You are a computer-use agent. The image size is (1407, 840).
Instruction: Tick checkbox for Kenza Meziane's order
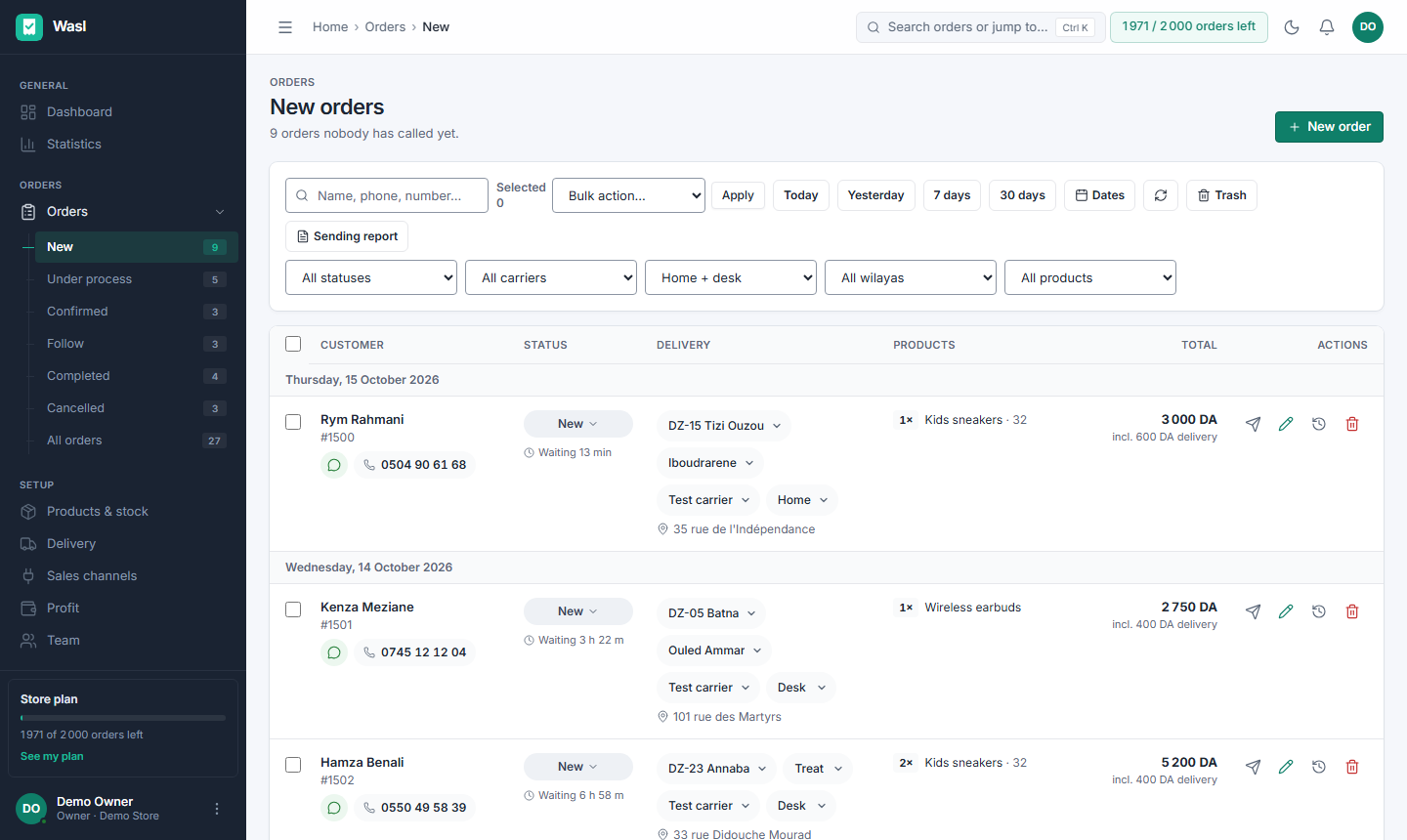[x=293, y=609]
